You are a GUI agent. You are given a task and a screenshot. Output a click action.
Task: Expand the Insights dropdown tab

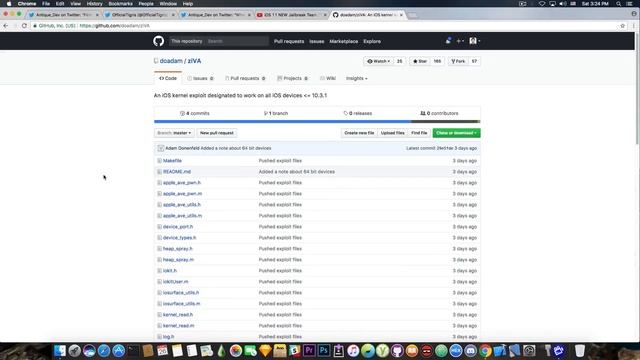click(x=356, y=78)
